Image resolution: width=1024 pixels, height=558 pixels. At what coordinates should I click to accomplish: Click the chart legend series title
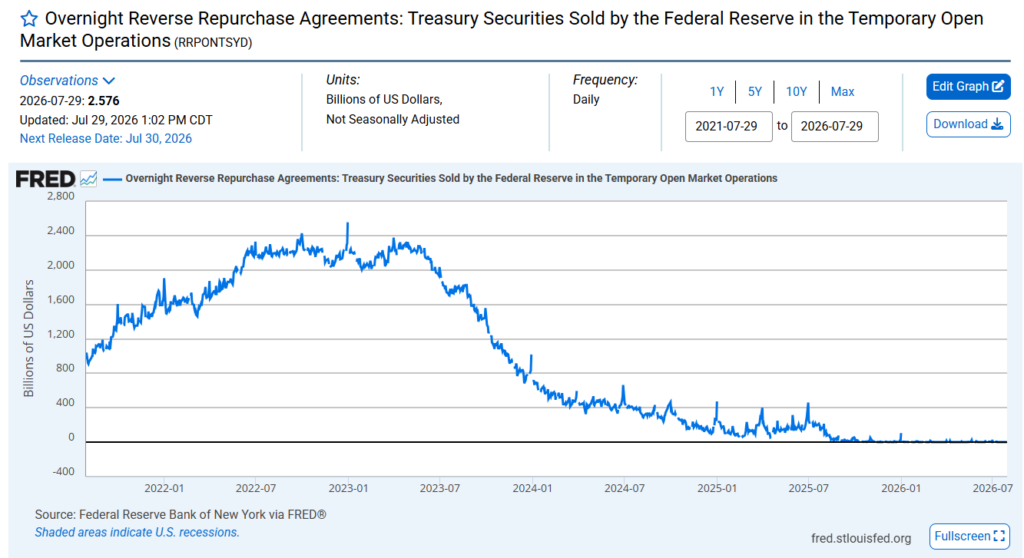pyautogui.click(x=451, y=178)
